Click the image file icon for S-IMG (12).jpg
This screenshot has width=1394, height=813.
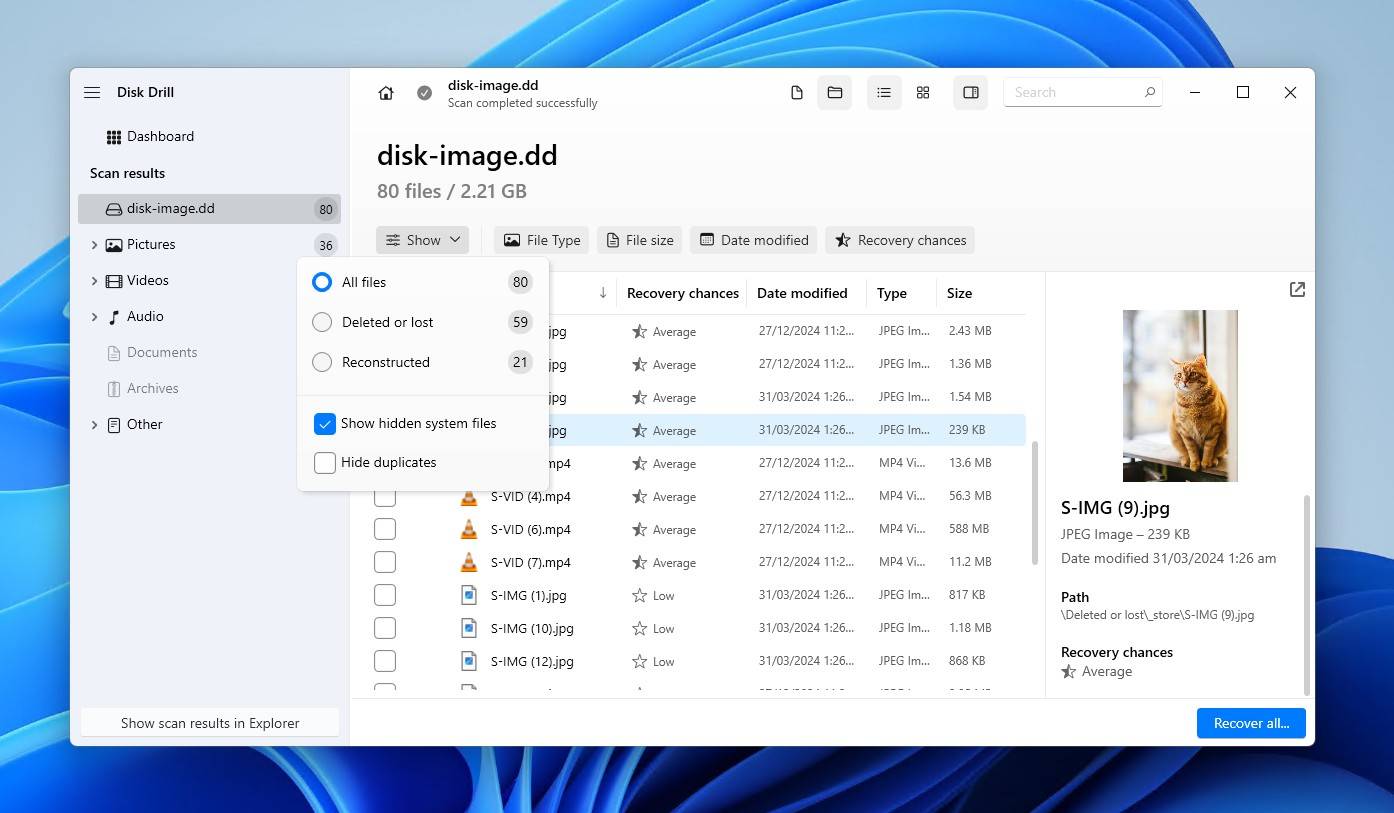[x=469, y=661]
